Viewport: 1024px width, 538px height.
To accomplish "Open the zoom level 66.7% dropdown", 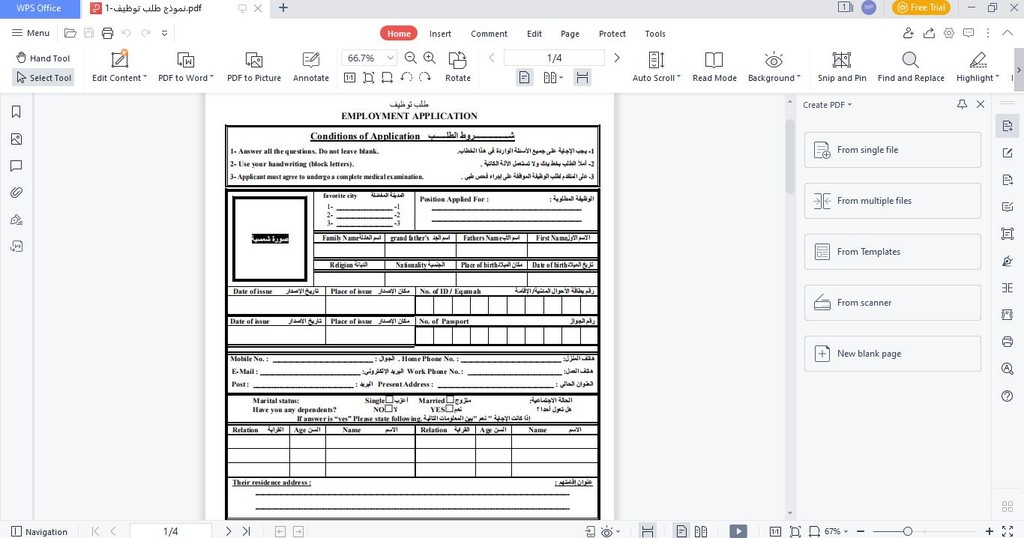I will pos(391,58).
